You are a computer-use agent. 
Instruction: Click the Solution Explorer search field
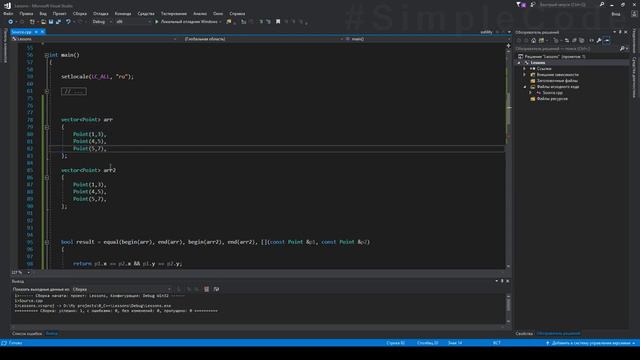(567, 49)
